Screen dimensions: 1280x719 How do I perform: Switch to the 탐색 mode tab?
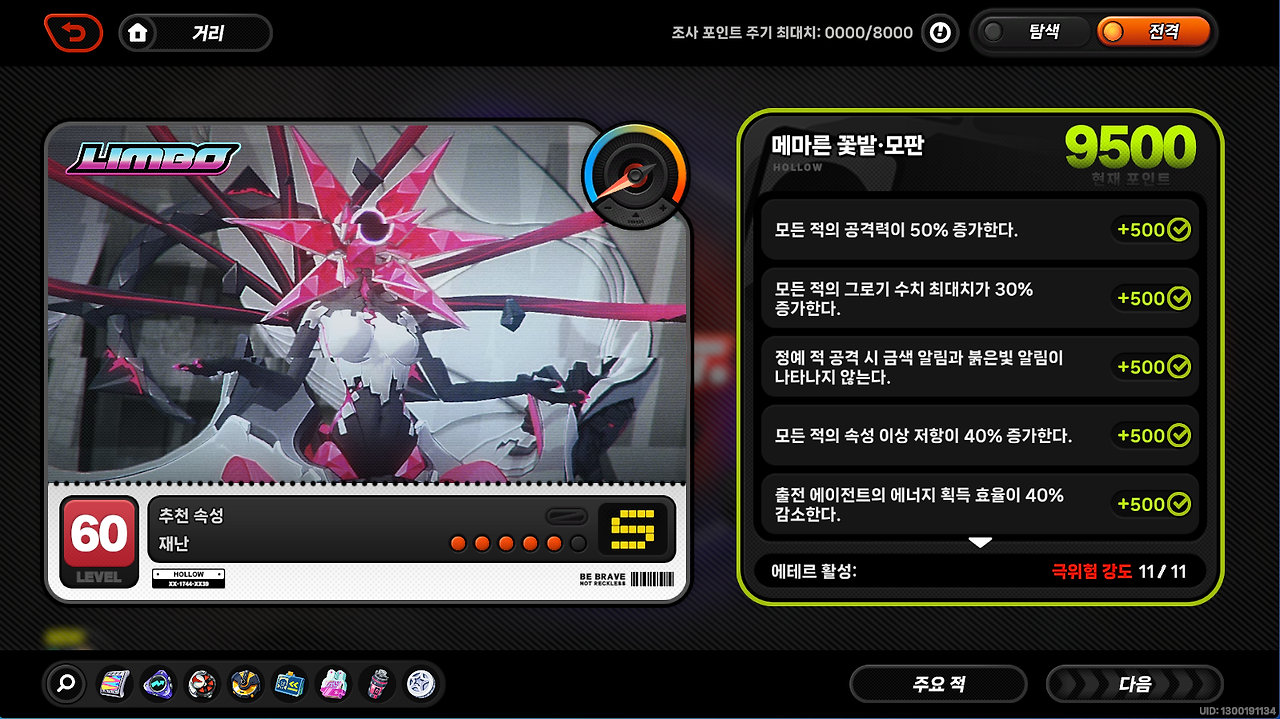point(1033,32)
